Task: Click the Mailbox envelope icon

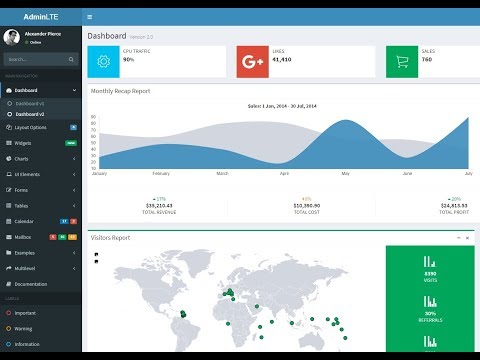Action: (9, 237)
